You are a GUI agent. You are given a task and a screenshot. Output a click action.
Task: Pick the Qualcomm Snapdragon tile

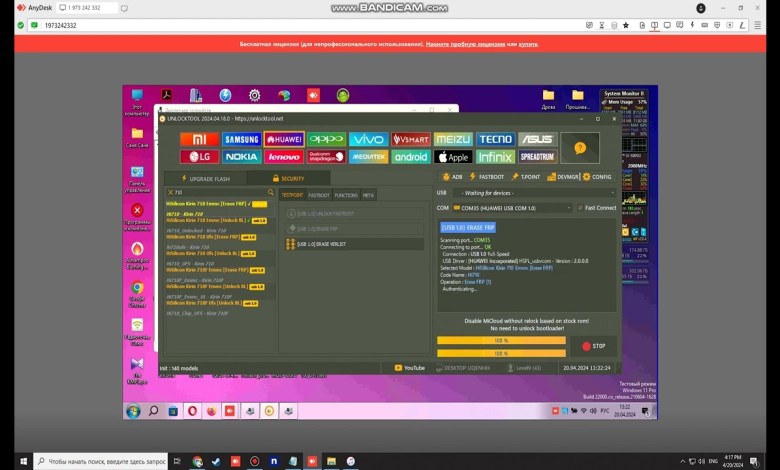326,157
